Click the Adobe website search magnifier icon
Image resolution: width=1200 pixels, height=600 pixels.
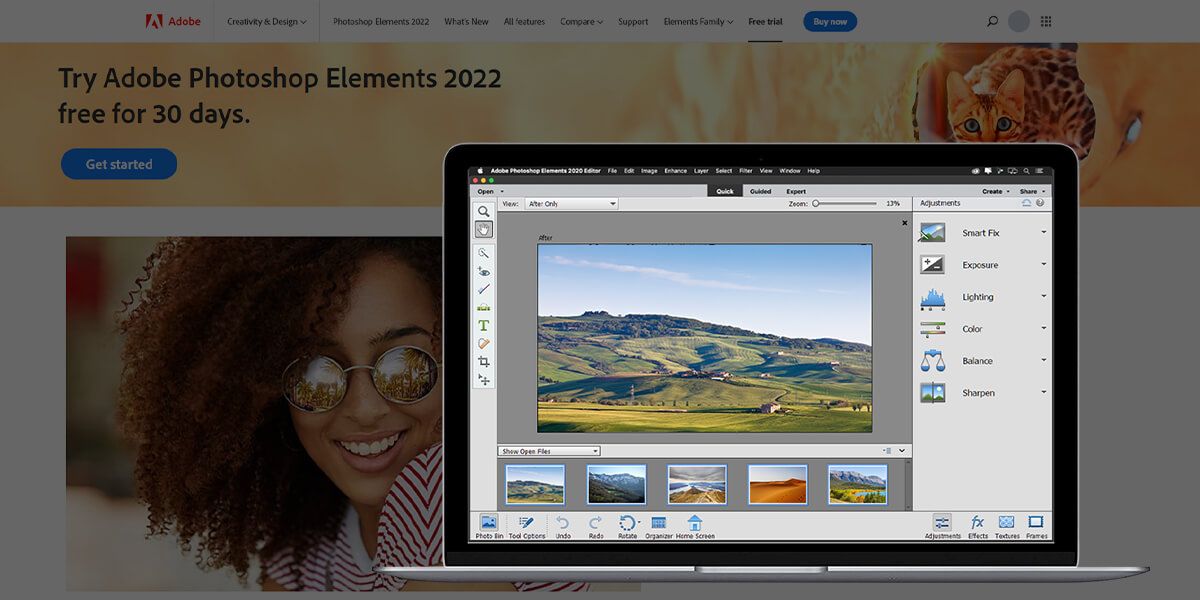tap(992, 21)
